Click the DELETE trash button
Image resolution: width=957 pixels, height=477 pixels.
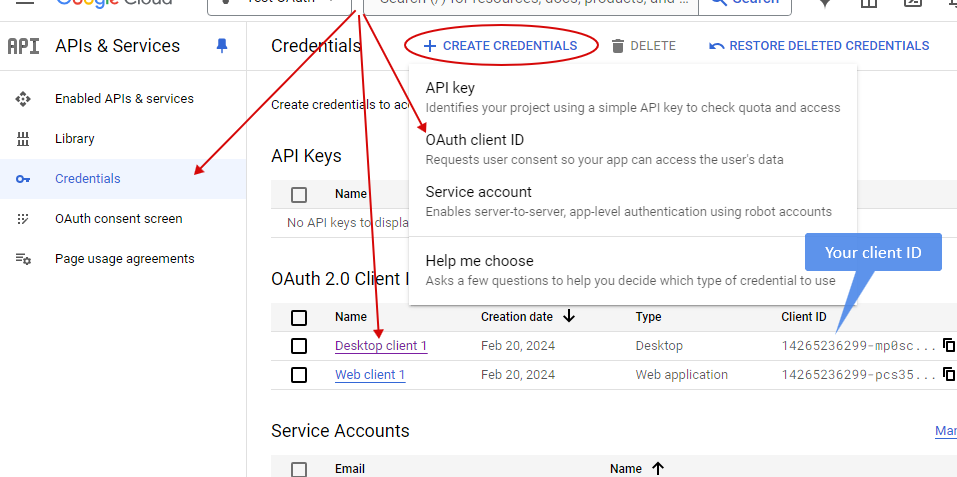(x=644, y=46)
